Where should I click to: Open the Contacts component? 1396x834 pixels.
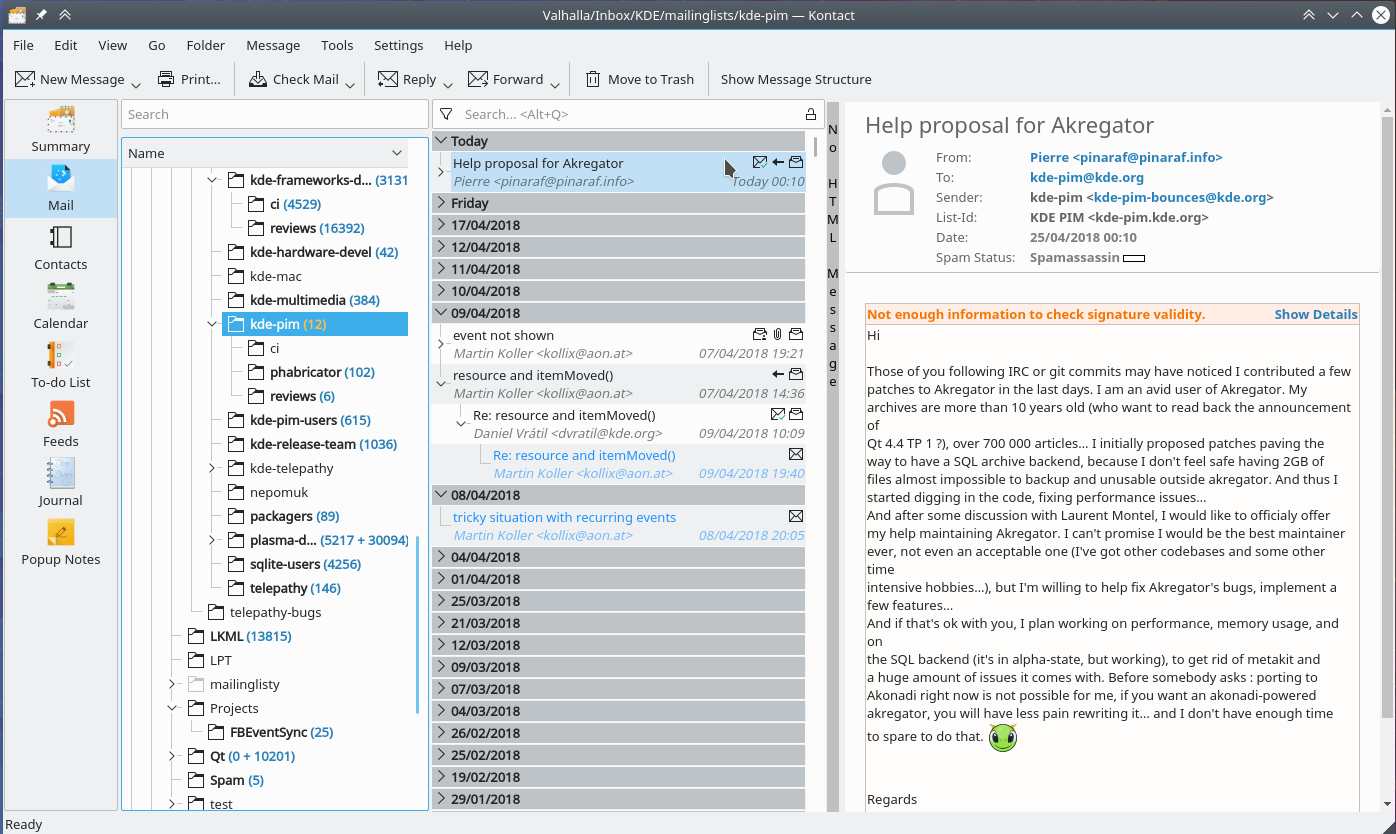pos(60,248)
